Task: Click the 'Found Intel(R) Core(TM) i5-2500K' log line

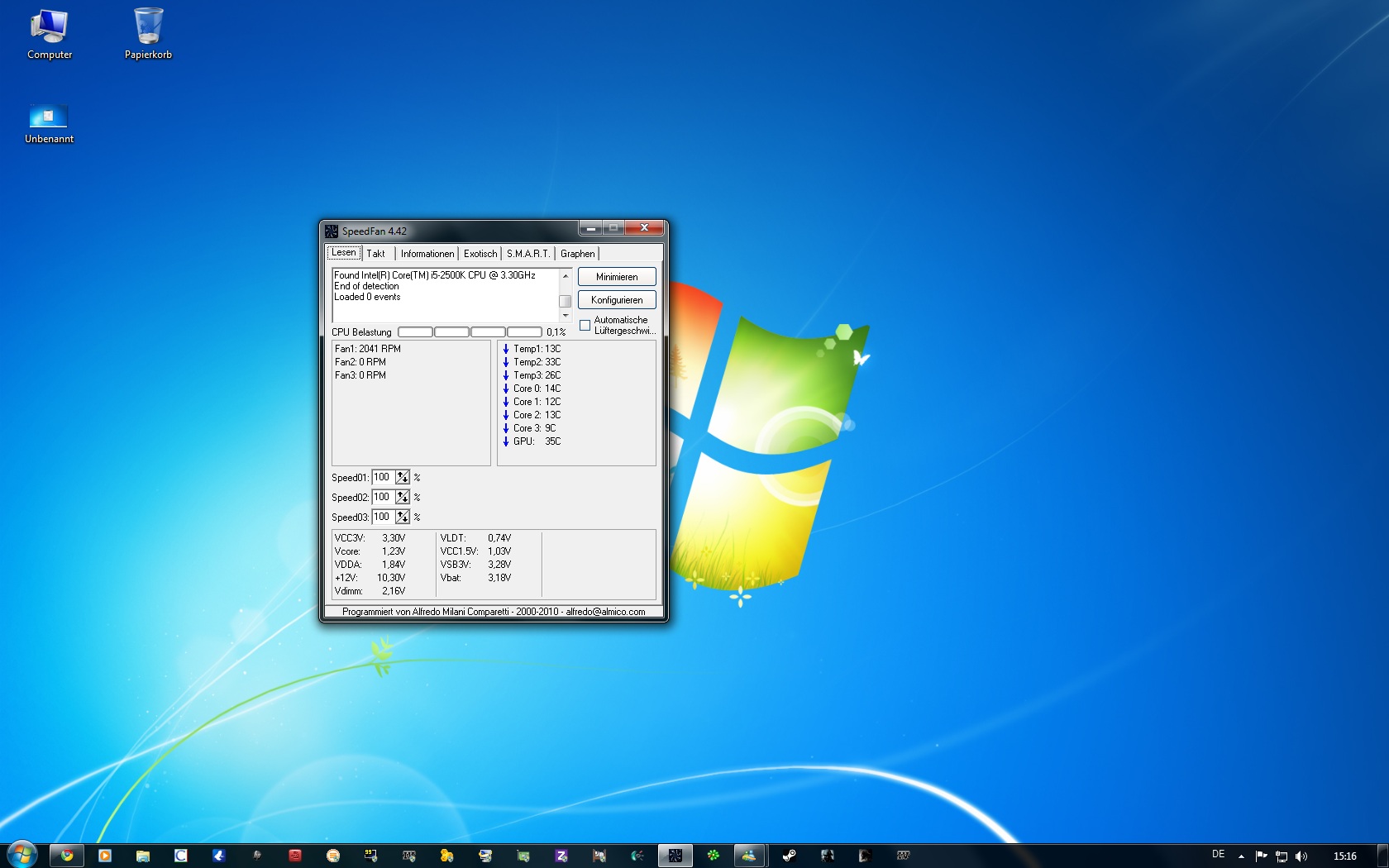Action: [435, 275]
